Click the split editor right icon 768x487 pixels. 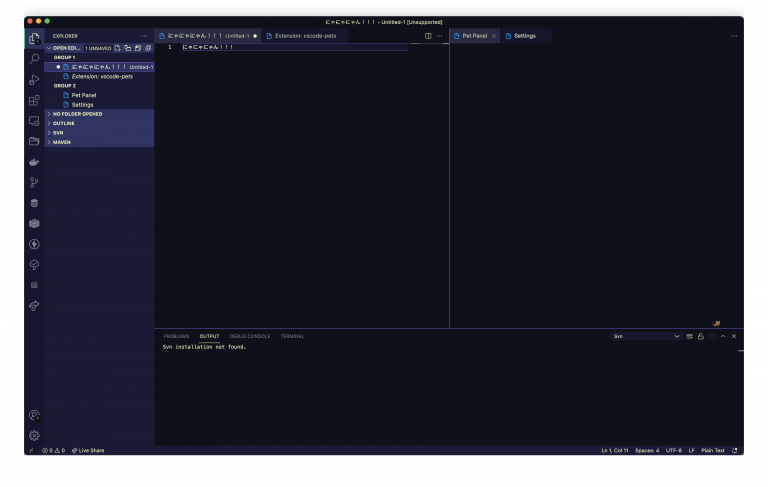(x=428, y=36)
